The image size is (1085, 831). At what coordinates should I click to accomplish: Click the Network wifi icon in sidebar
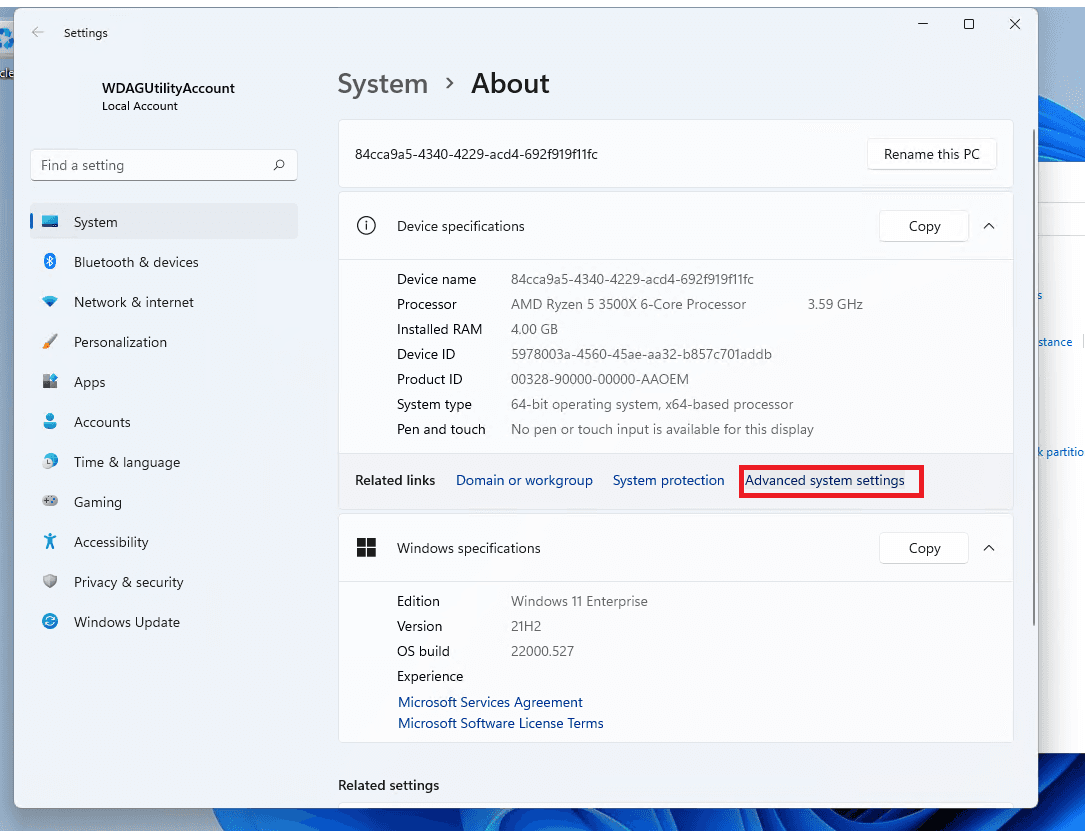pos(50,302)
